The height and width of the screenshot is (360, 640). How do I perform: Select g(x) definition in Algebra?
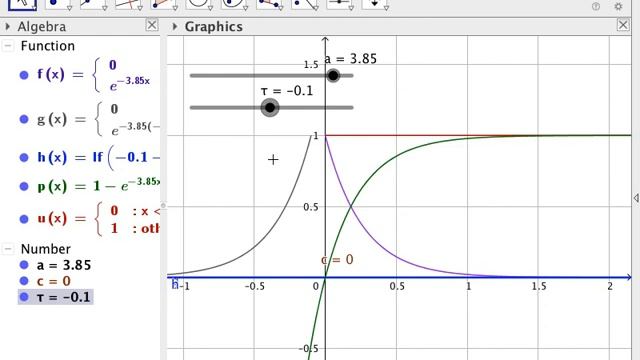pos(98,119)
